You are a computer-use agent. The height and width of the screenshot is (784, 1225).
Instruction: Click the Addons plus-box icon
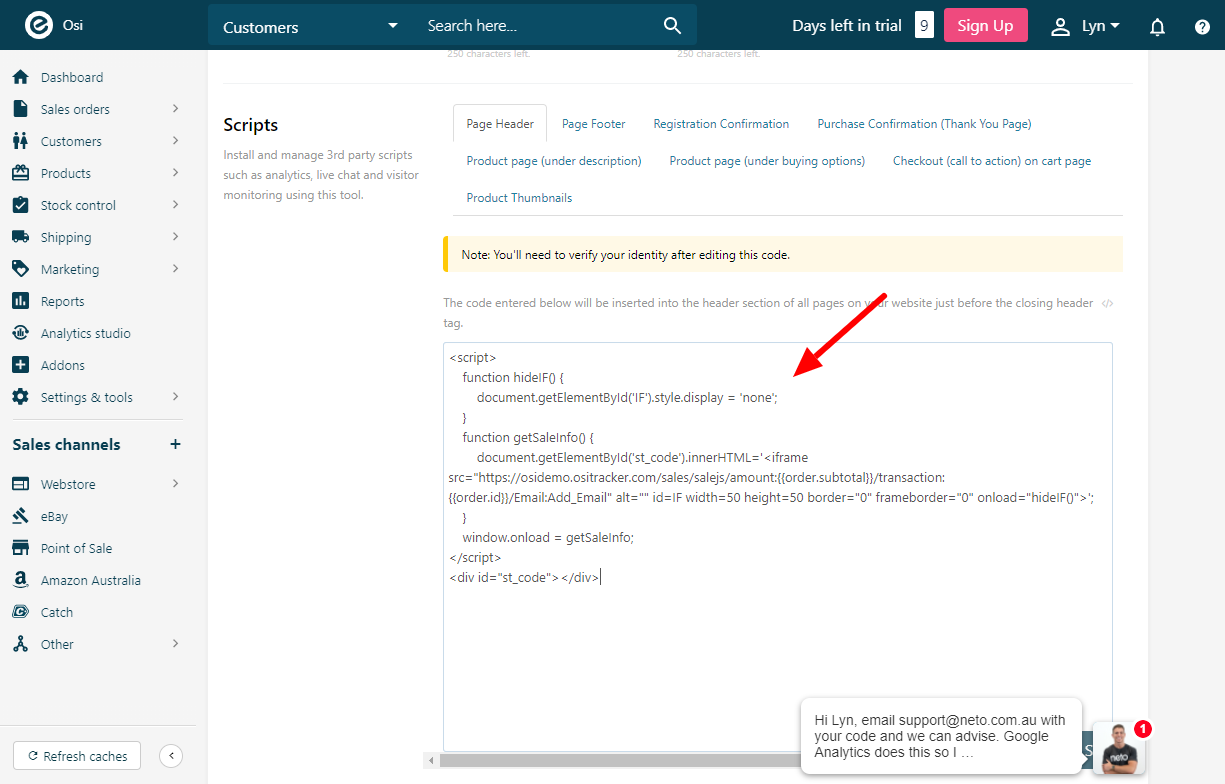tap(20, 365)
